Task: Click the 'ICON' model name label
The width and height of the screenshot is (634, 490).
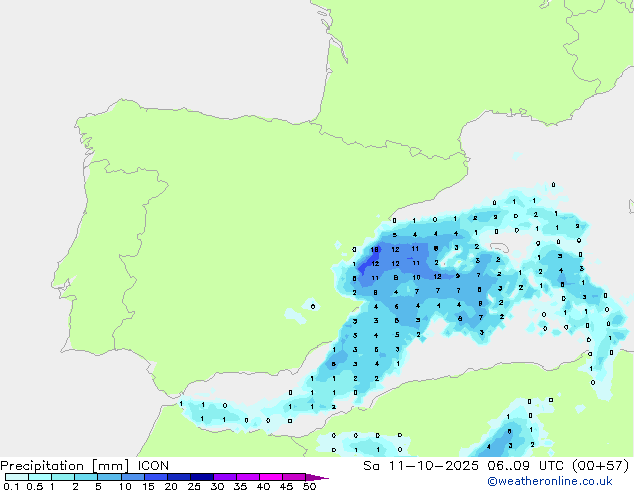Action: [153, 466]
